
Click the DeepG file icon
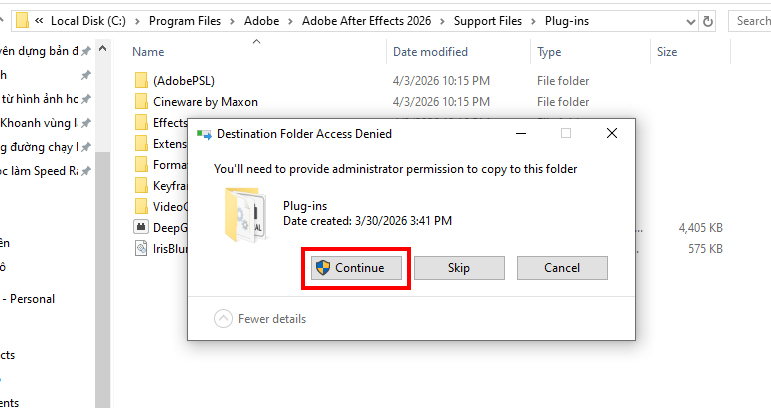click(x=140, y=227)
